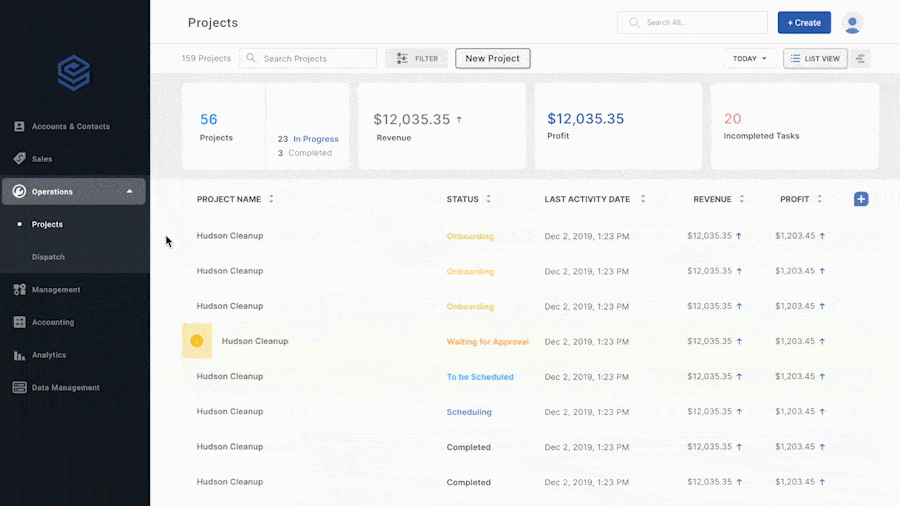Click the blue plus add-column icon
The height and width of the screenshot is (506, 900).
click(861, 199)
